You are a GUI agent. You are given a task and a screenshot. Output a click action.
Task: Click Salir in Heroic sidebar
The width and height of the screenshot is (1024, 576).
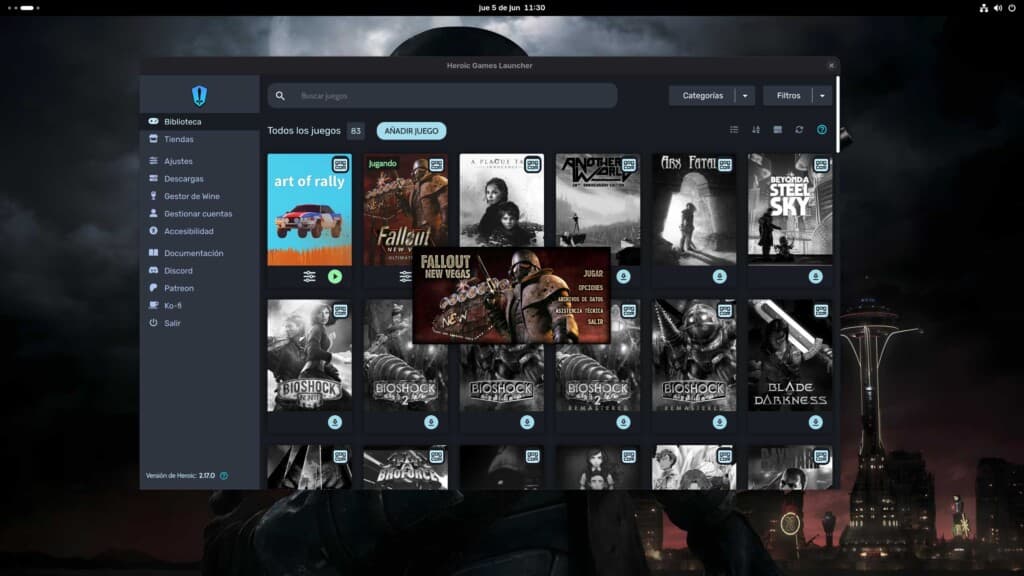(x=199, y=323)
